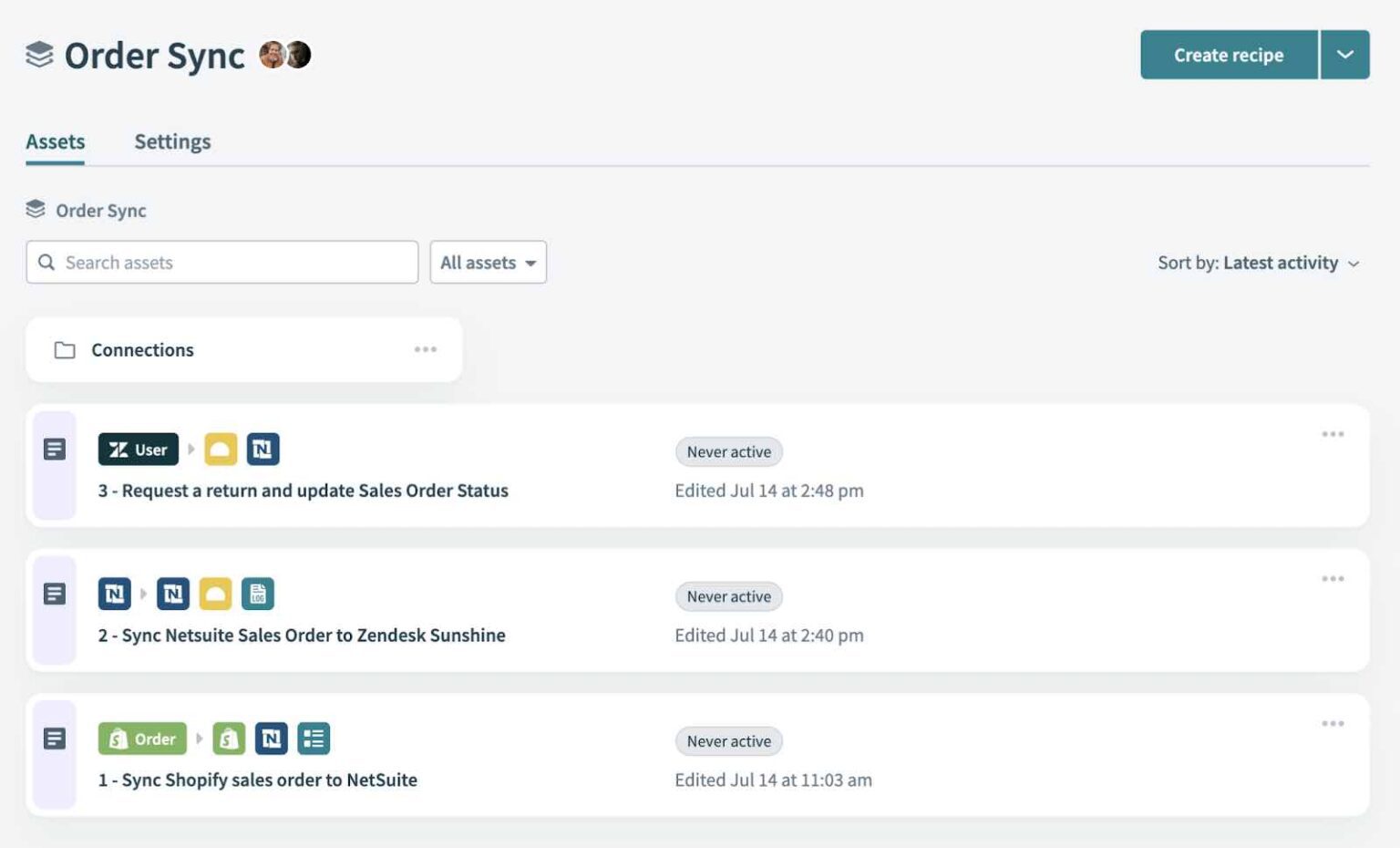Click the Create recipe button
The height and width of the screenshot is (848, 1400).
pos(1229,55)
